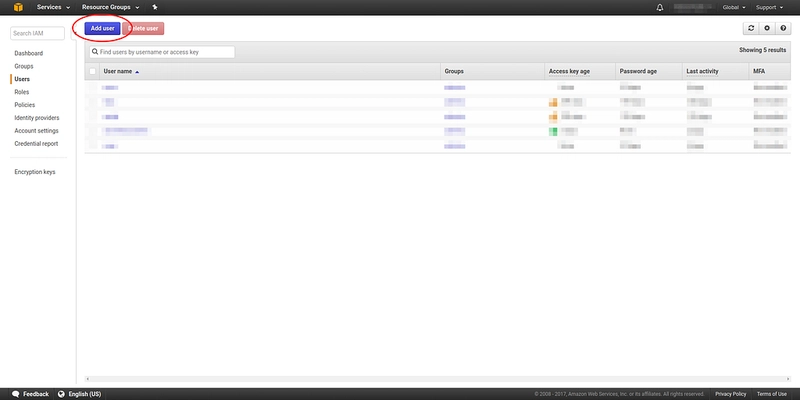
Task: Open the notifications bell
Action: (659, 7)
